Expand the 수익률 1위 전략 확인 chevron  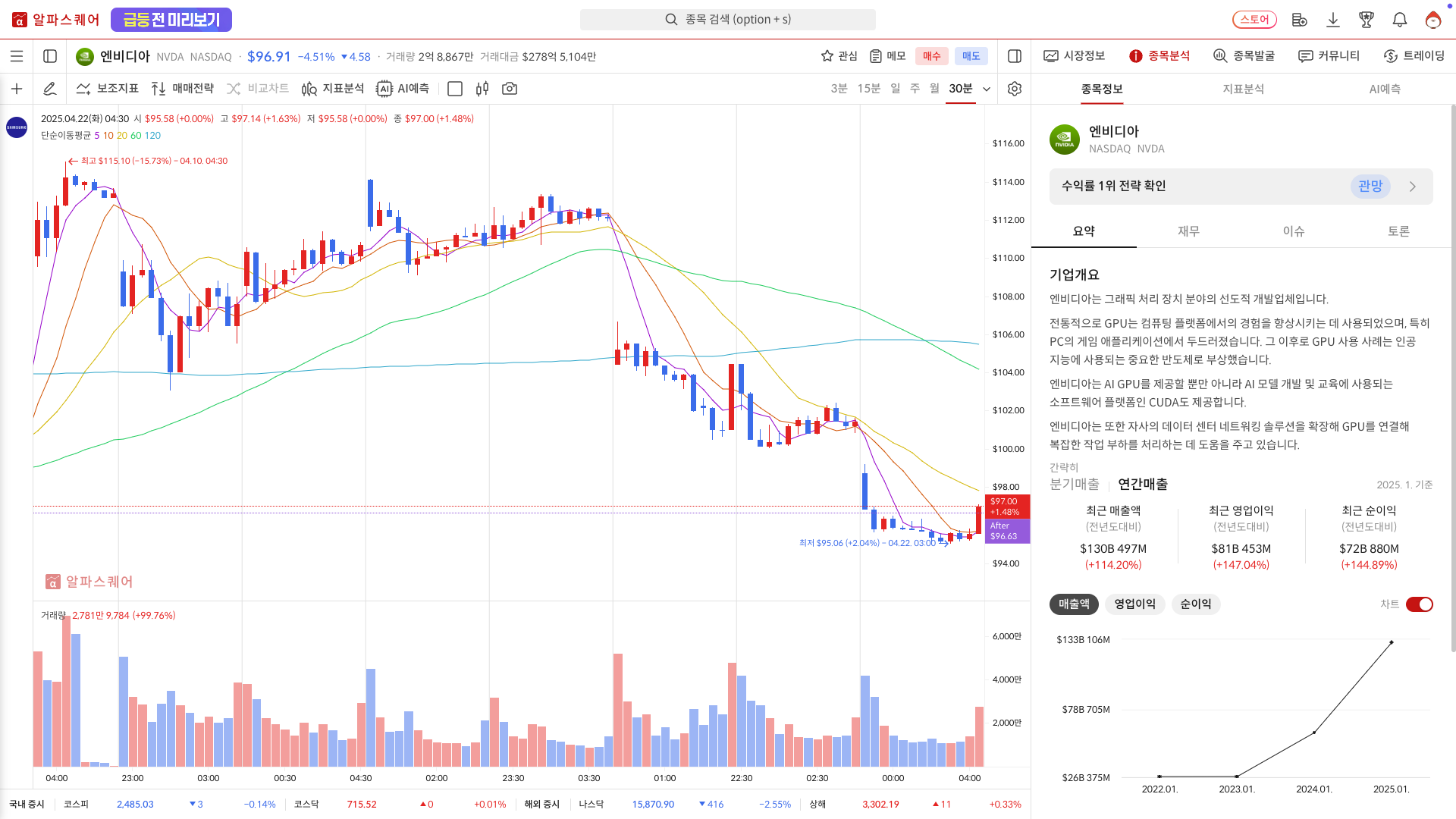(1413, 187)
